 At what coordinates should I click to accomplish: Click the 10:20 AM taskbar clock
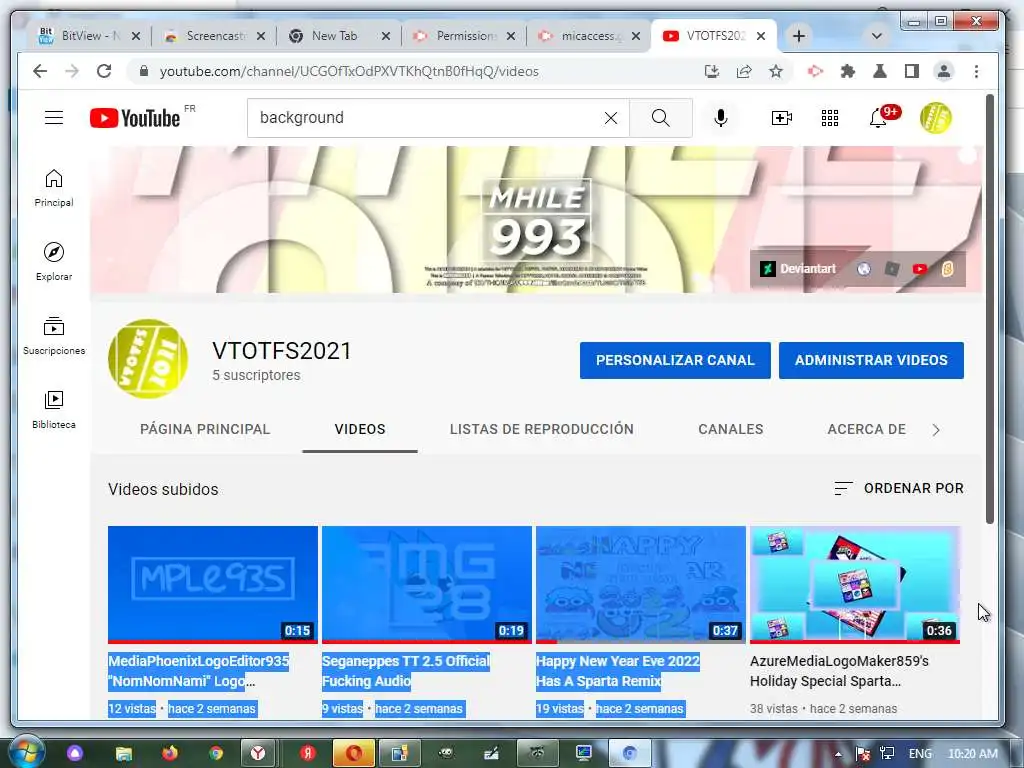972,754
